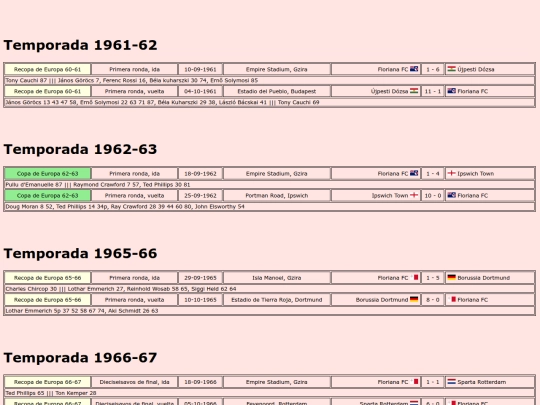
Task: Click the German flag in the 10-10-1965 match row
Action: (414, 299)
